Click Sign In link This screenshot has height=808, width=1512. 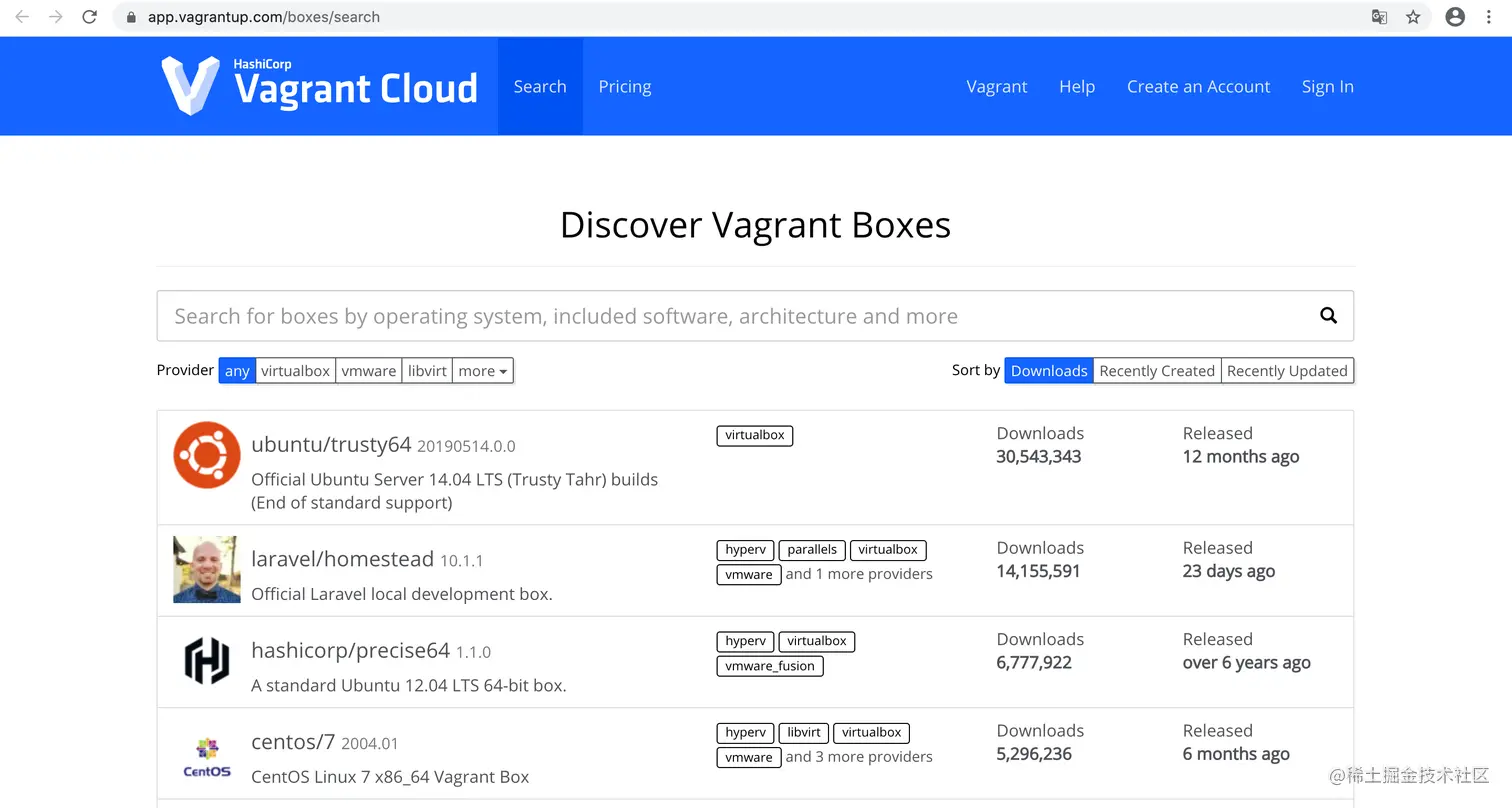[x=1328, y=87]
